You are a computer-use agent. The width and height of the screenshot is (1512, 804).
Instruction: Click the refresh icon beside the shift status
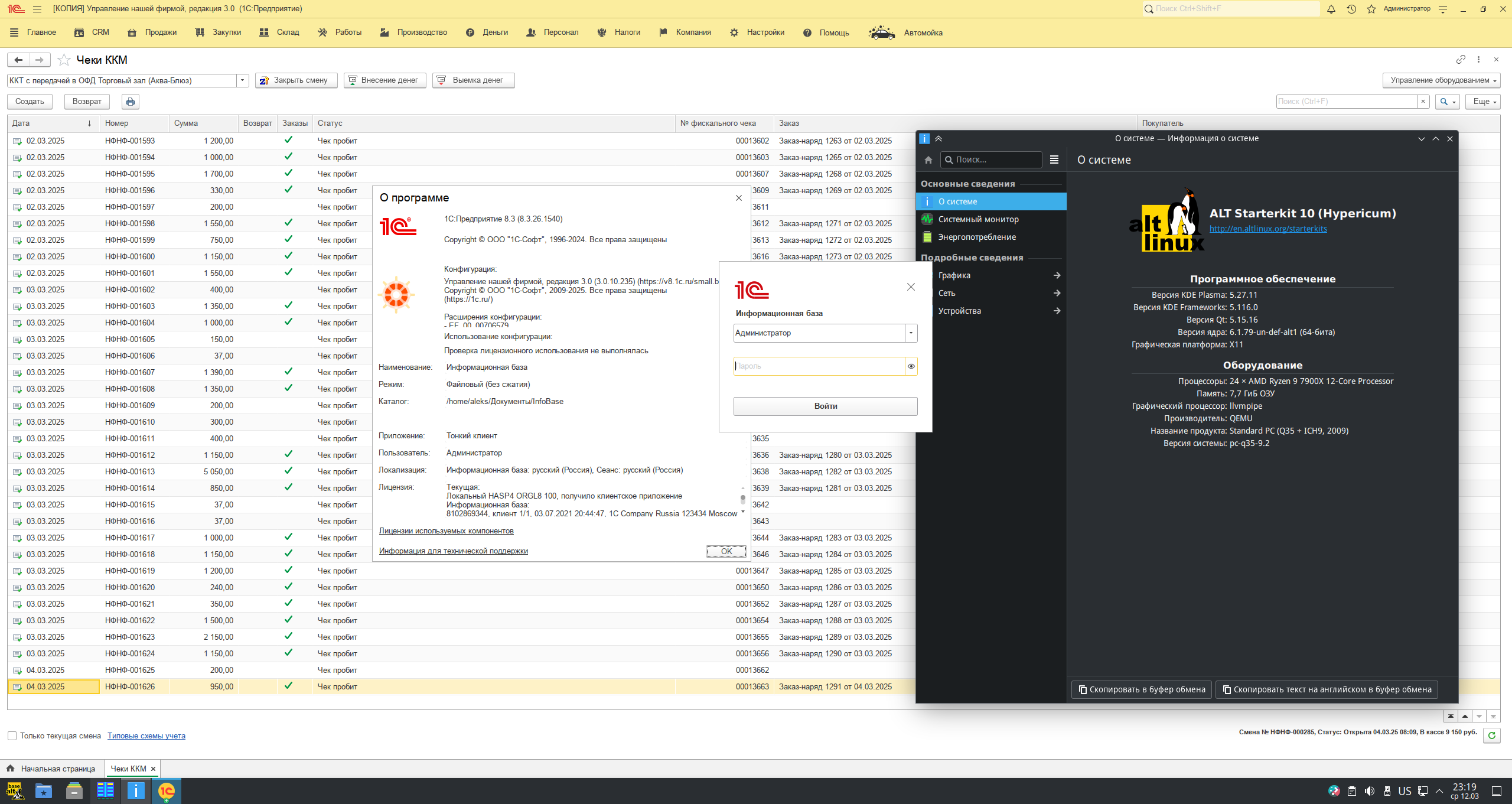(1492, 735)
